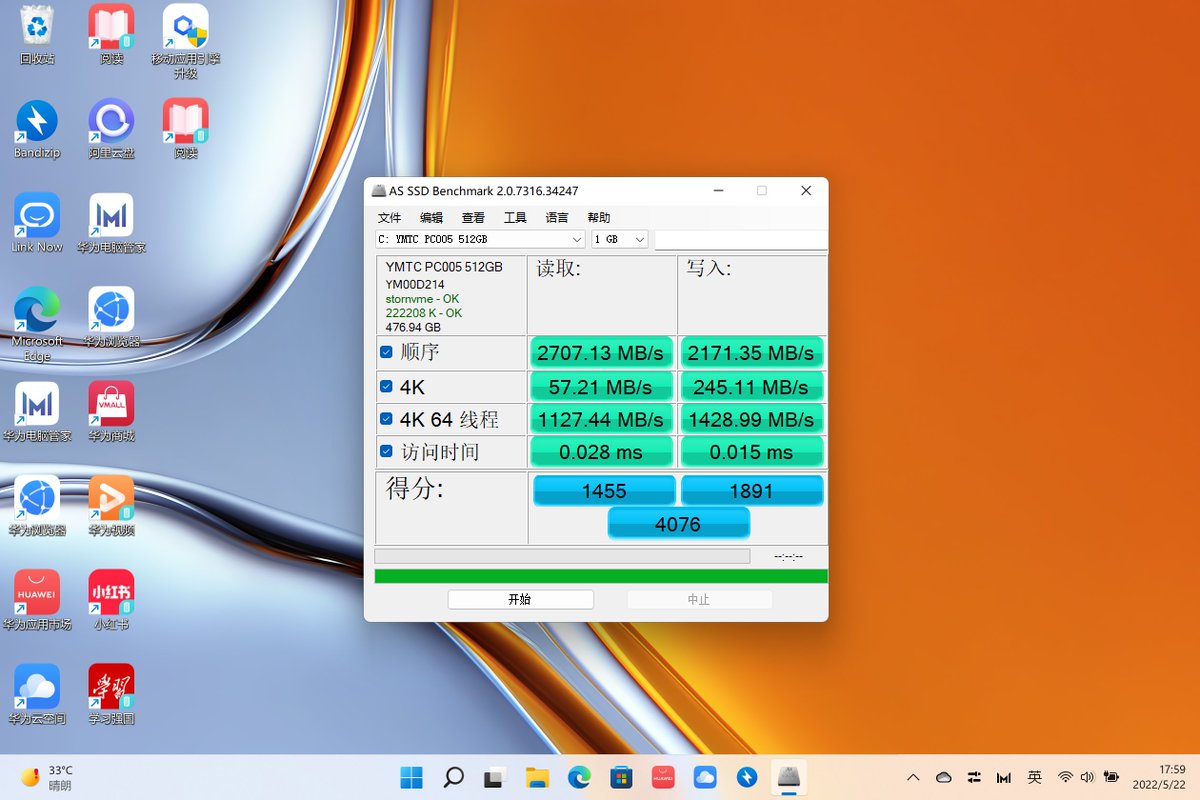Viewport: 1200px width, 800px height.
Task: Click the battery tray icon
Action: click(x=1111, y=777)
